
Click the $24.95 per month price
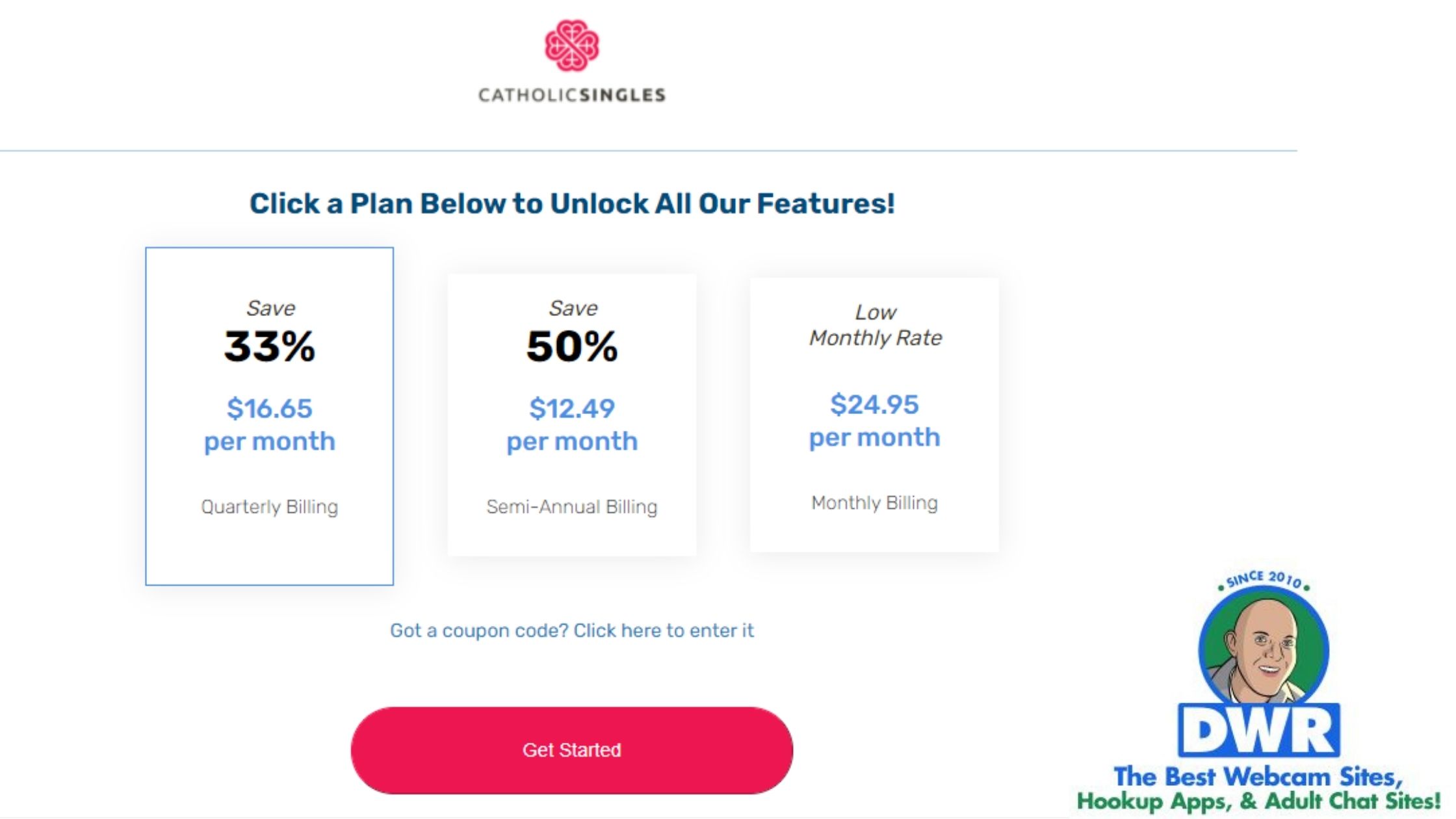(874, 421)
